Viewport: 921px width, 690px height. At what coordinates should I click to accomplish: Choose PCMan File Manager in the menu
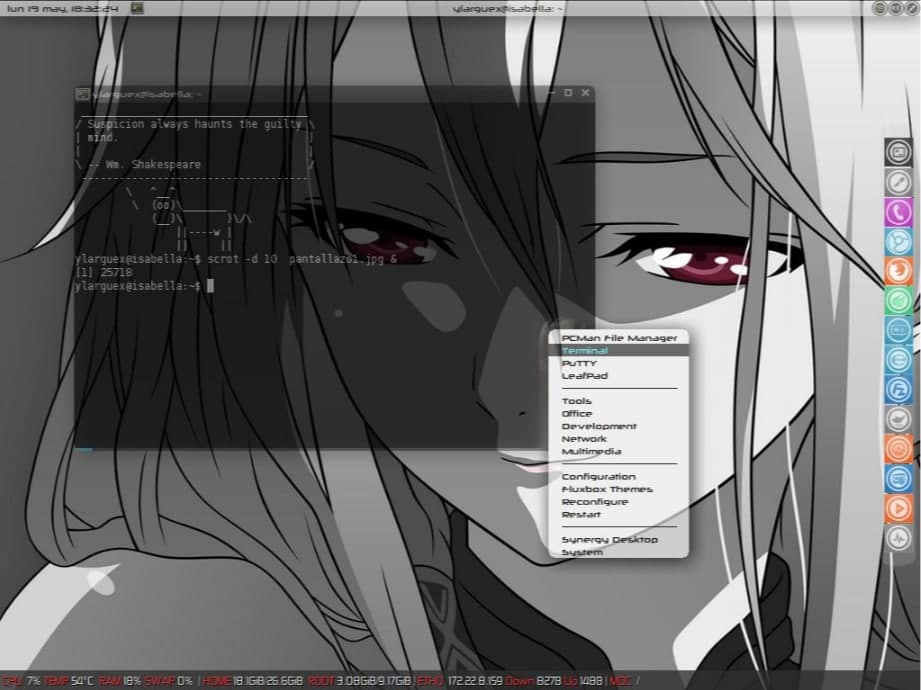[618, 338]
